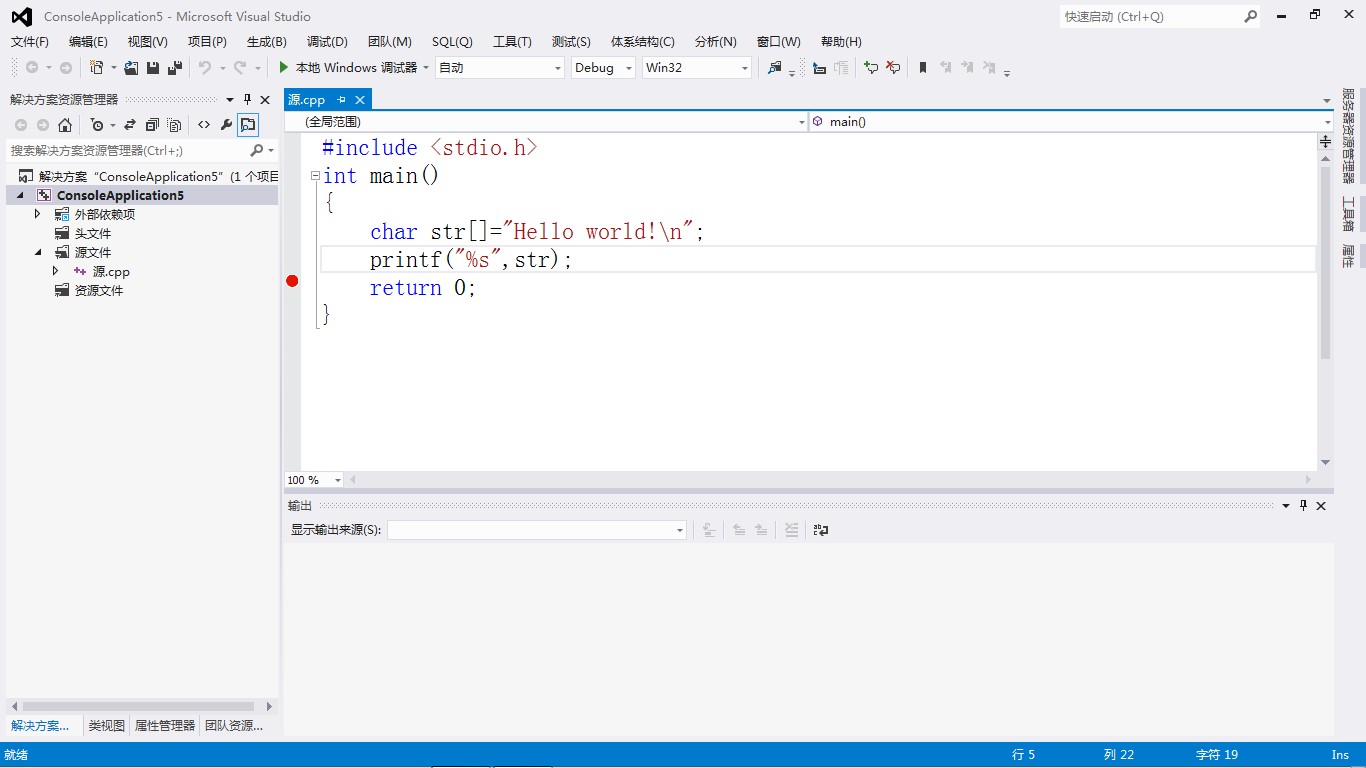Click the navigate backward arrow in main toolbar
The image size is (1366, 768).
[x=32, y=67]
